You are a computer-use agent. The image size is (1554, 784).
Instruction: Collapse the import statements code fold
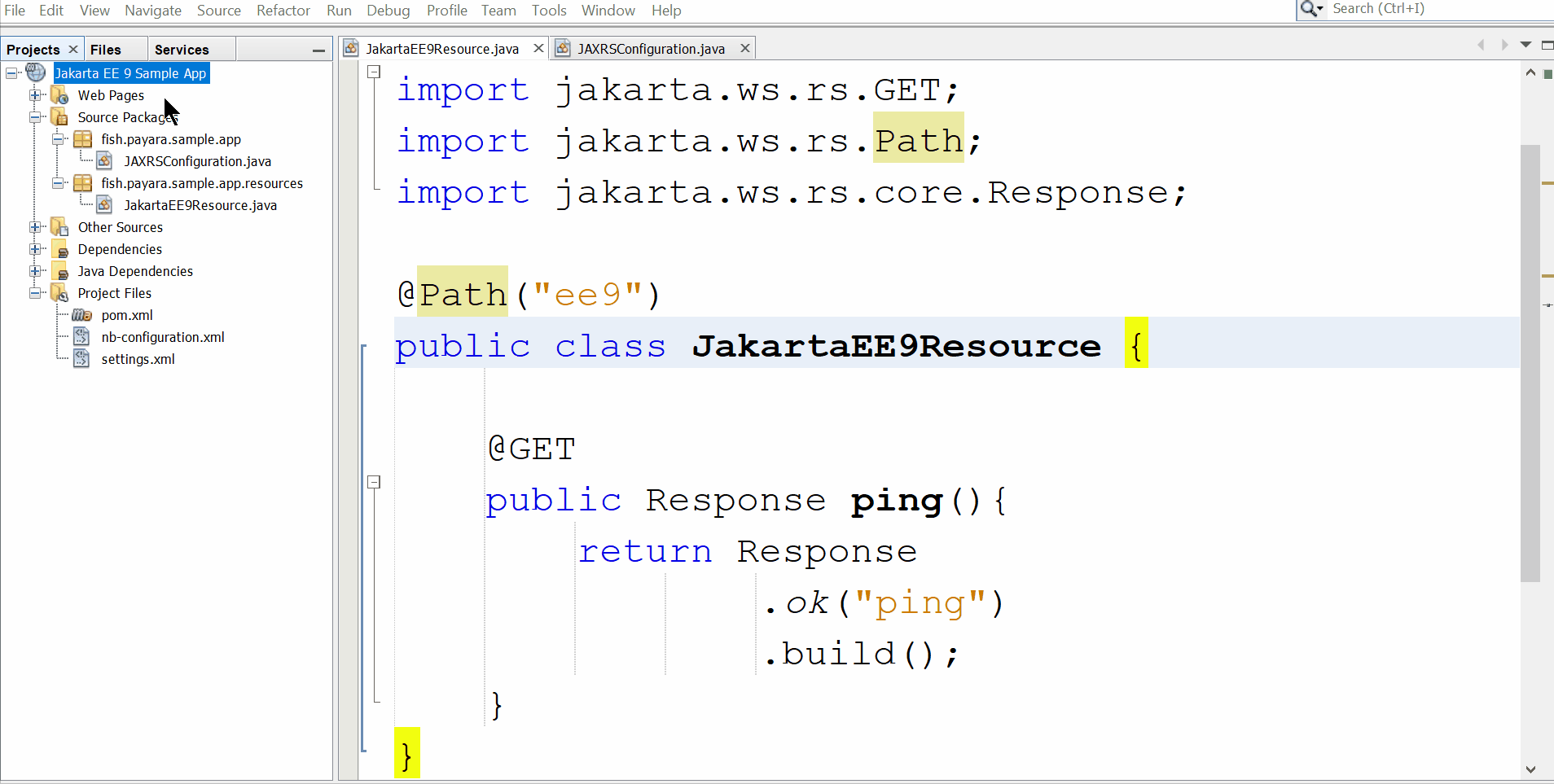374,72
